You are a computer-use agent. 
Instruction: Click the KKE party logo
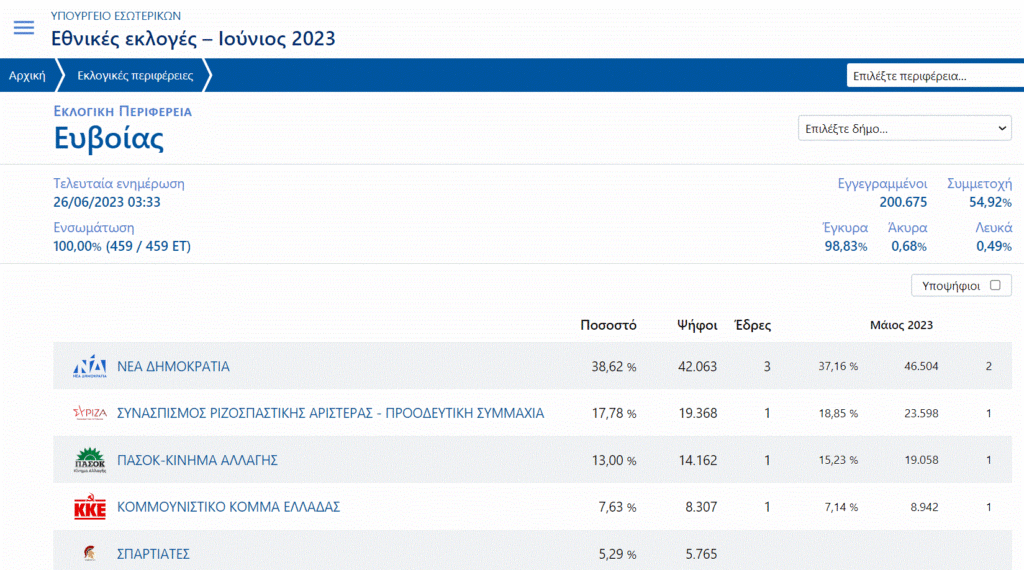pyautogui.click(x=90, y=508)
